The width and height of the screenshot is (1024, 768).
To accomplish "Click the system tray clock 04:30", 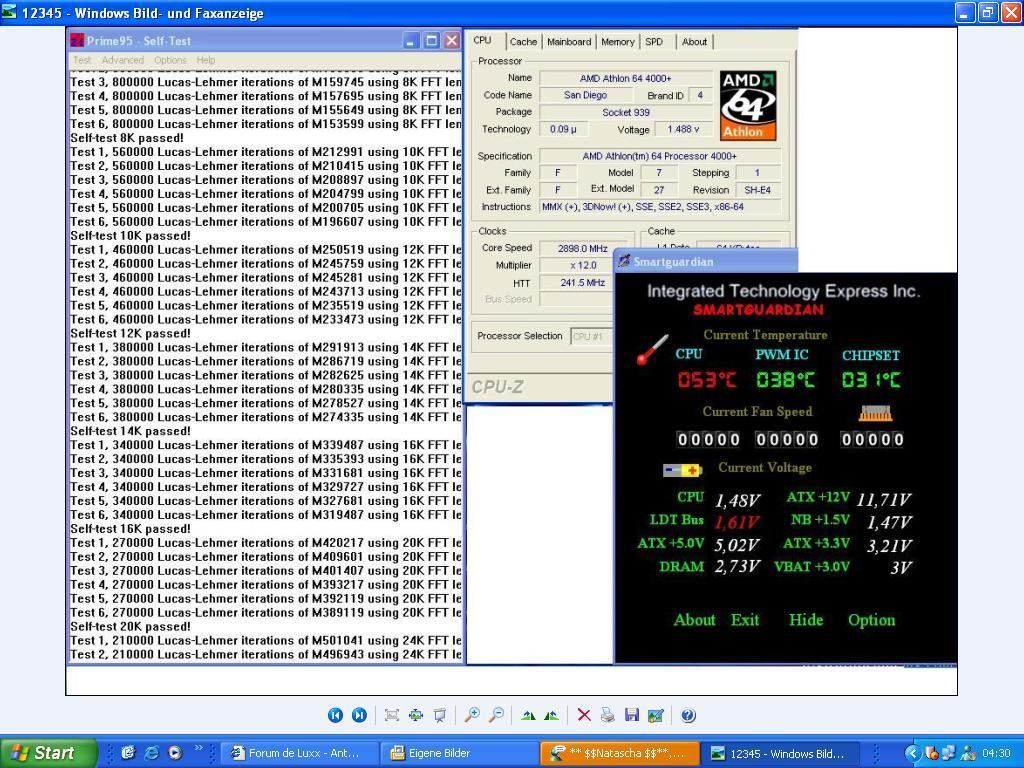I will 996,753.
